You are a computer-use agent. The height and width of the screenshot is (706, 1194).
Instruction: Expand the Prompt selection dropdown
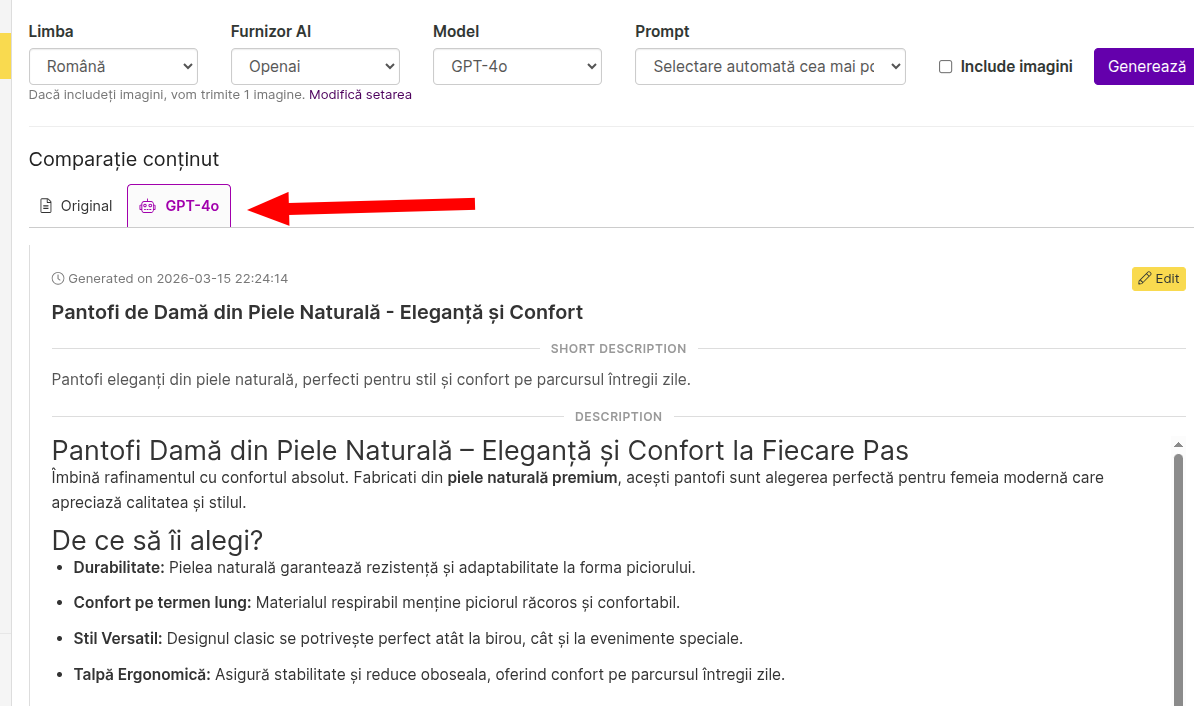pyautogui.click(x=770, y=67)
